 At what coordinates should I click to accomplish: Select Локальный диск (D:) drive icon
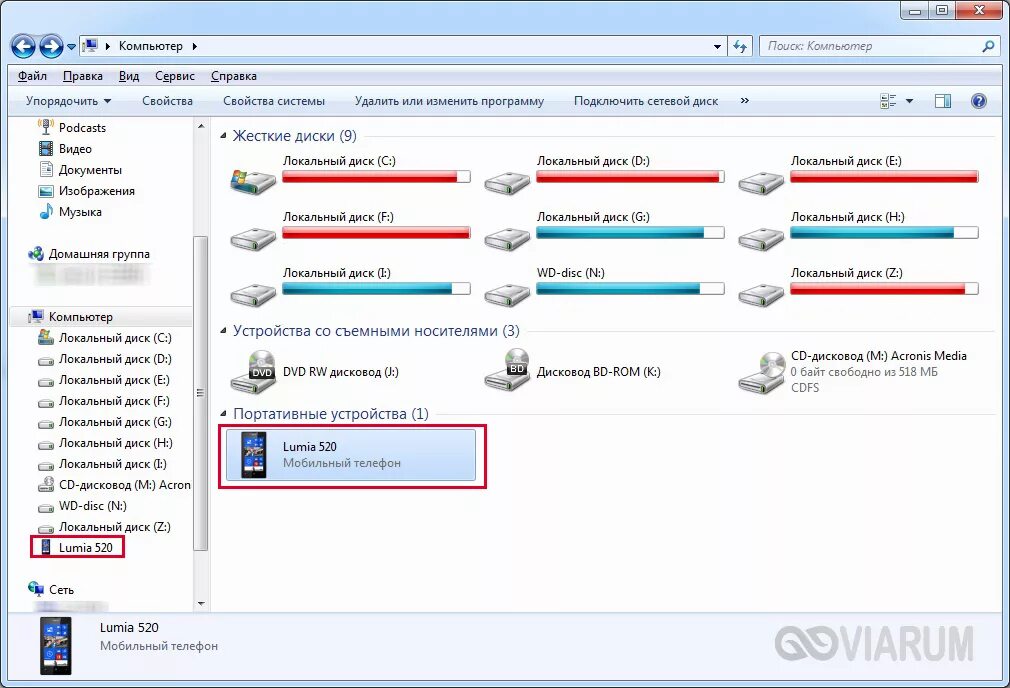[x=507, y=184]
